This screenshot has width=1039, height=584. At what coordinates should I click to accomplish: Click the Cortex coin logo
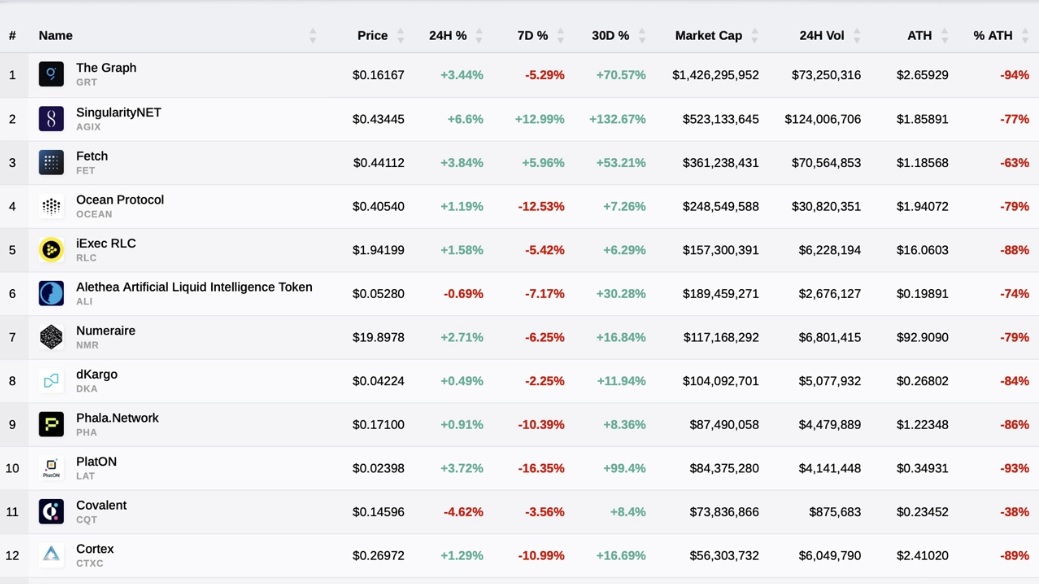click(x=51, y=555)
